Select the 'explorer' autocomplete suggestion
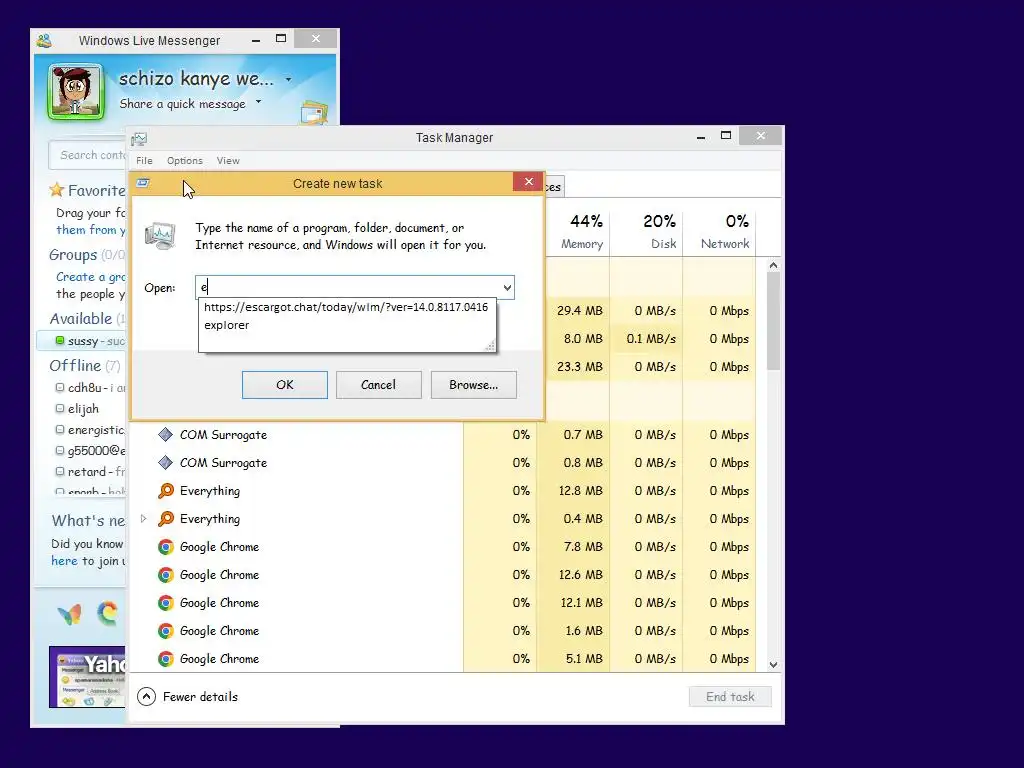The height and width of the screenshot is (768, 1024). point(227,325)
